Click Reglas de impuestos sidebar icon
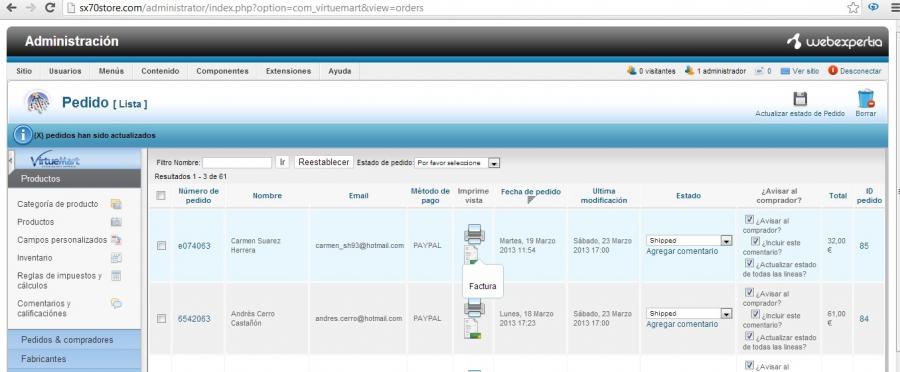 [116, 276]
